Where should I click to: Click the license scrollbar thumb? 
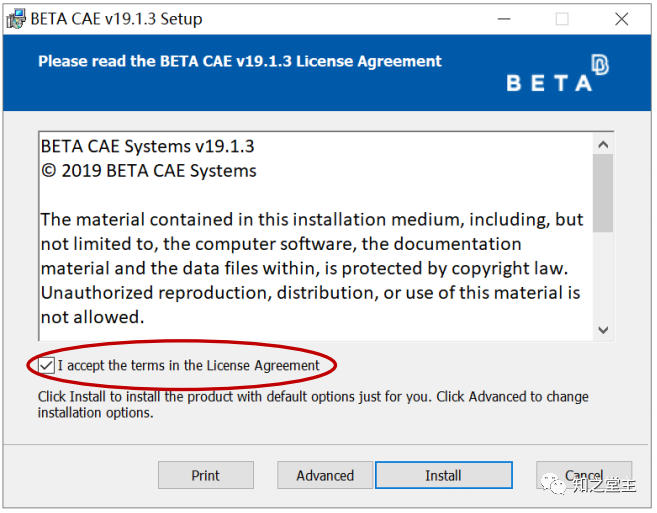(x=603, y=193)
